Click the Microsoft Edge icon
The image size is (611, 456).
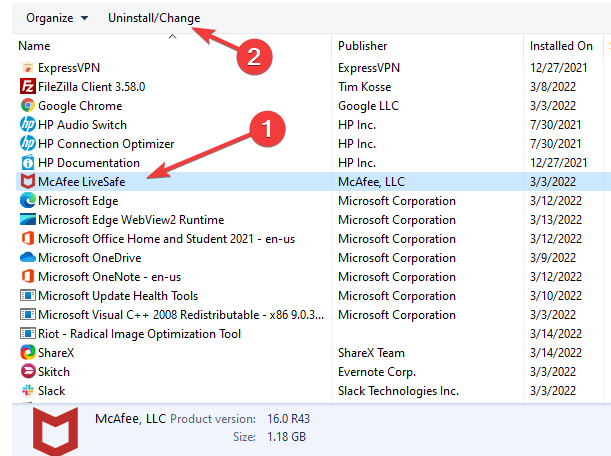point(28,201)
